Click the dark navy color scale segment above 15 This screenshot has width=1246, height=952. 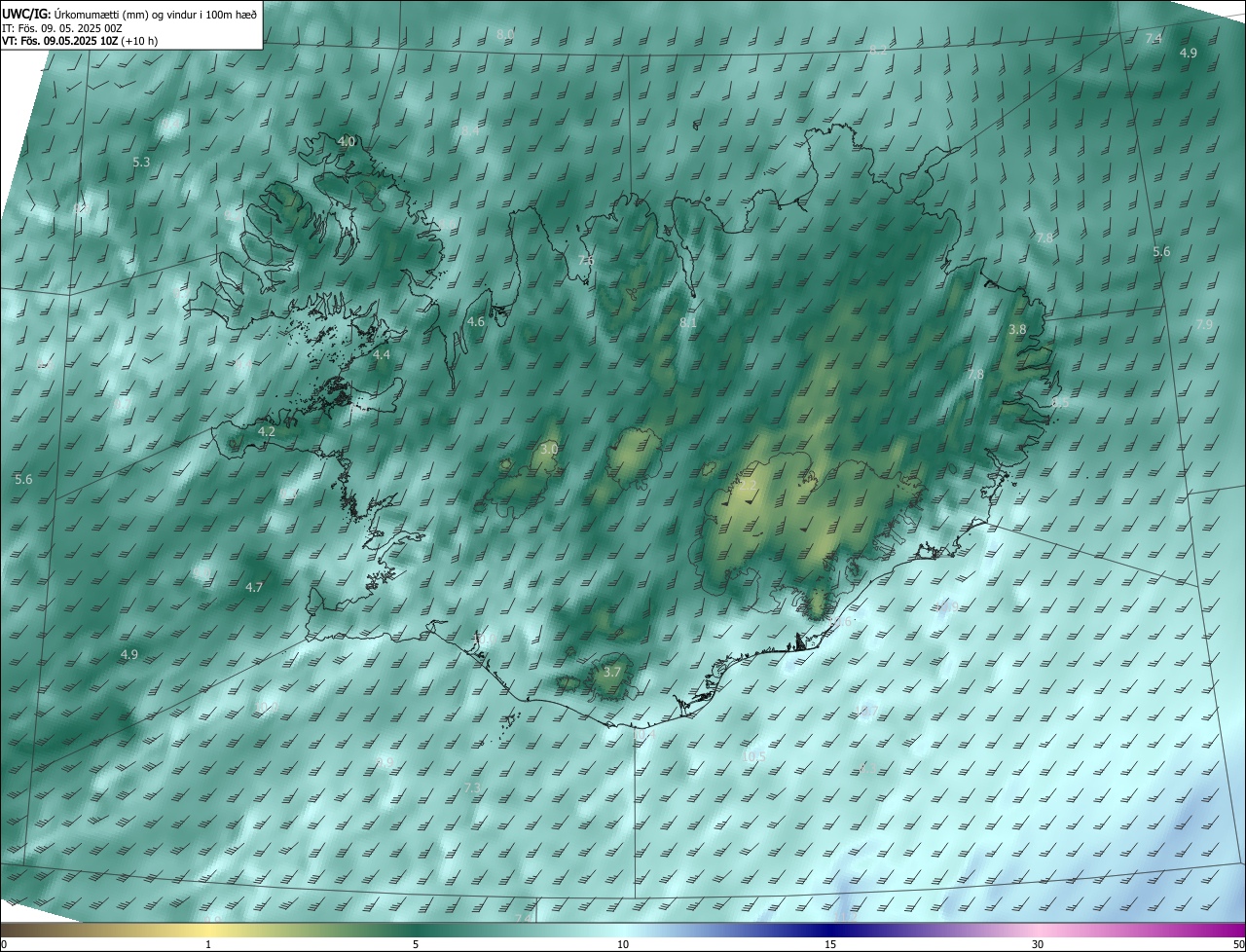(830, 931)
